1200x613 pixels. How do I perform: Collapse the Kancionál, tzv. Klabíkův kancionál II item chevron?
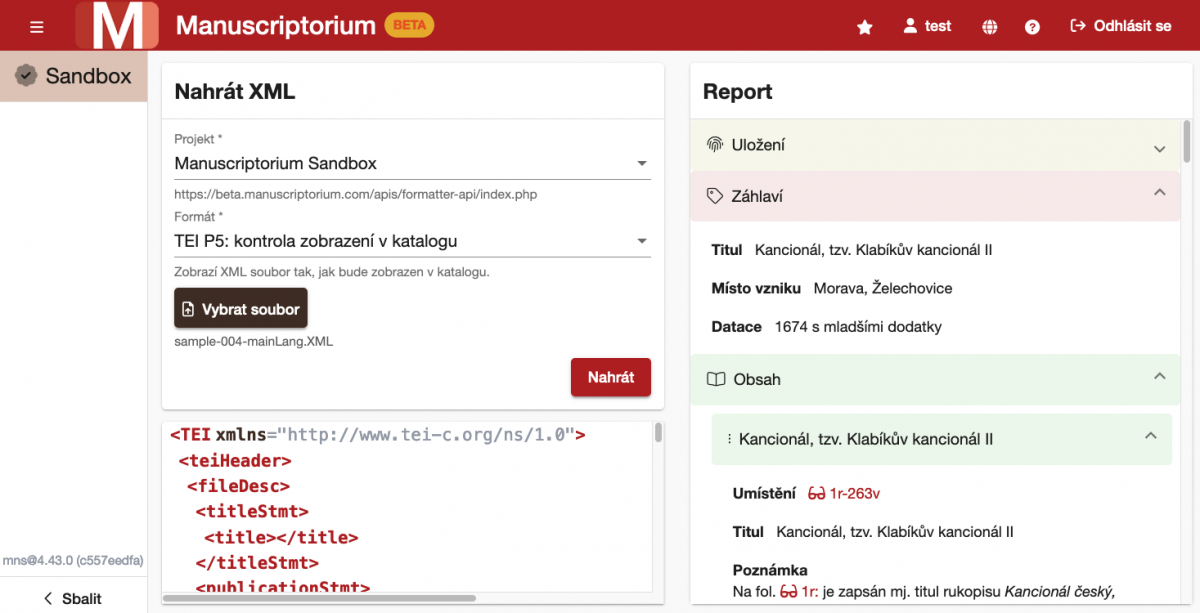[x=1151, y=435]
